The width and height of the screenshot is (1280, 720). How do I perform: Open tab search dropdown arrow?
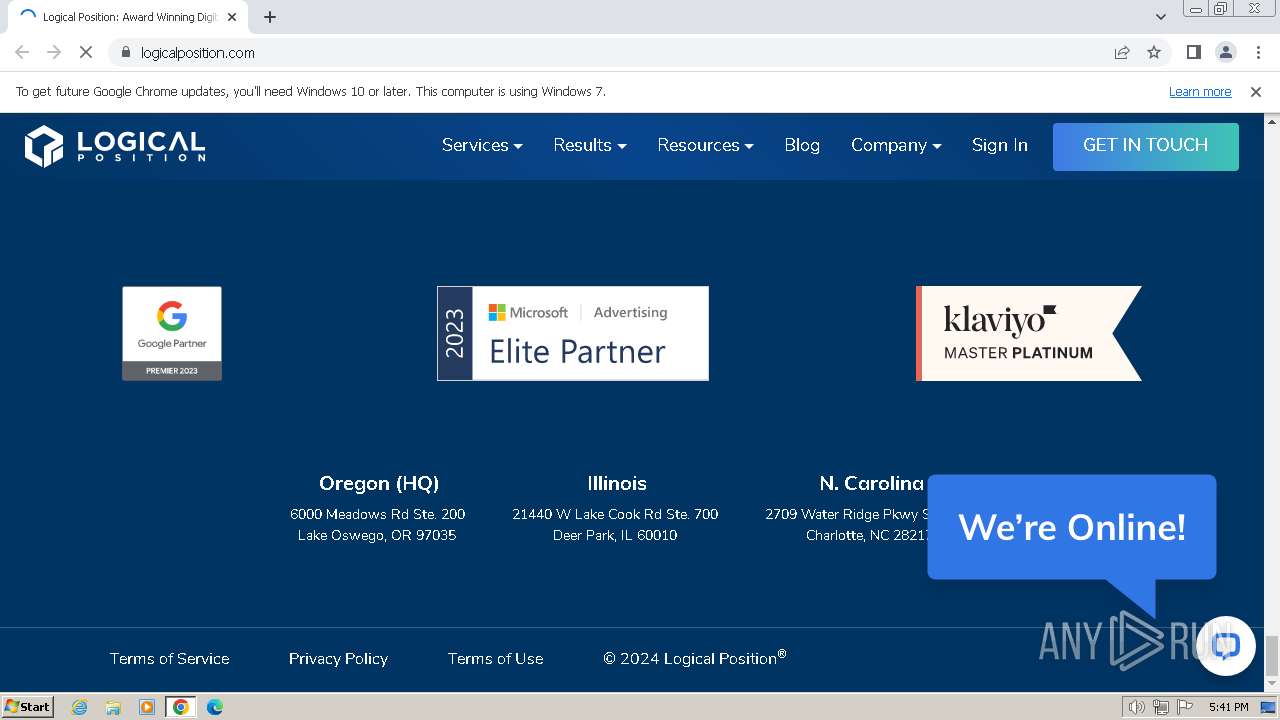point(1160,17)
